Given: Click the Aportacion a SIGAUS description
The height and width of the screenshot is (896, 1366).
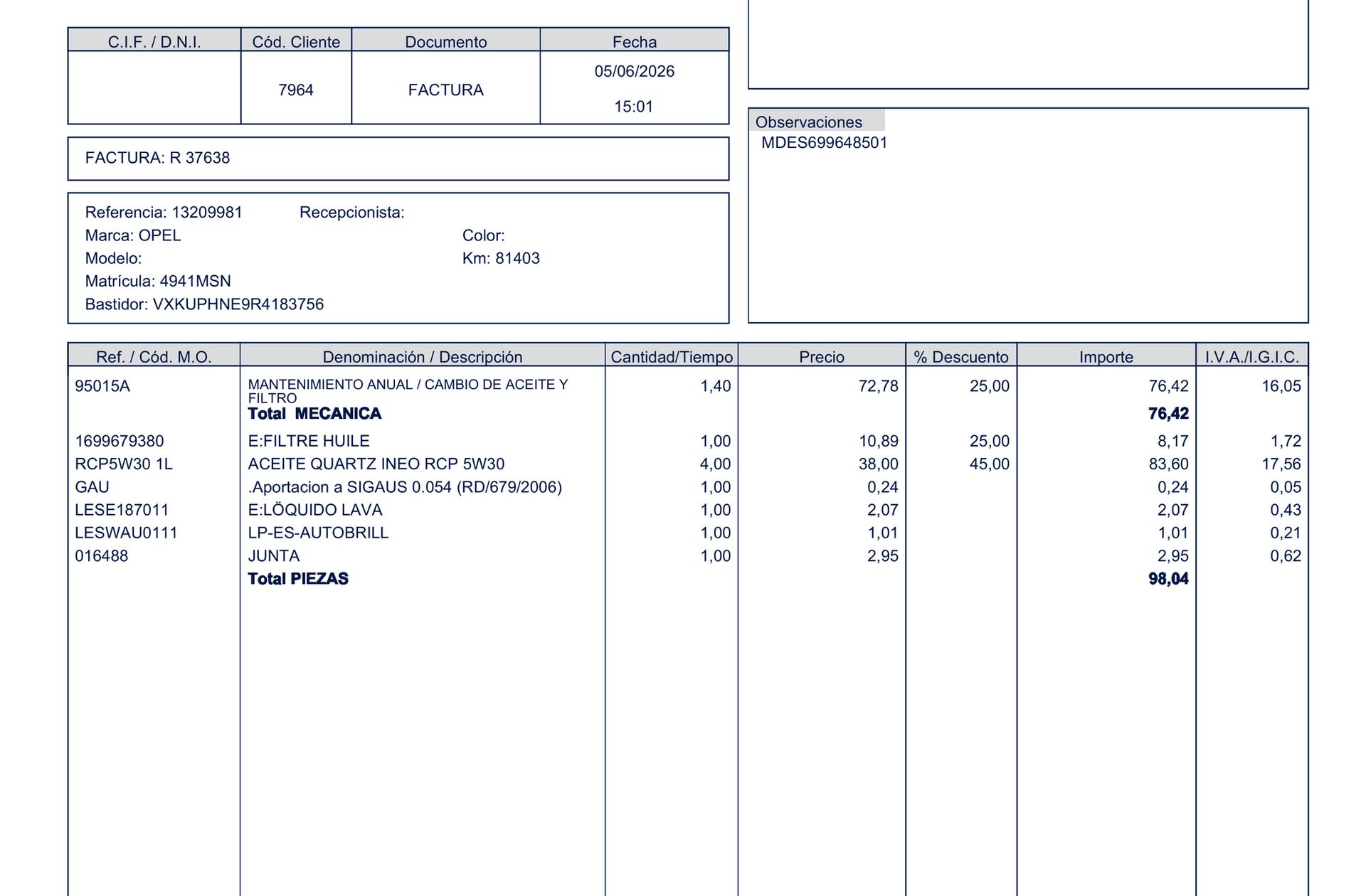Looking at the screenshot, I should click(x=405, y=487).
